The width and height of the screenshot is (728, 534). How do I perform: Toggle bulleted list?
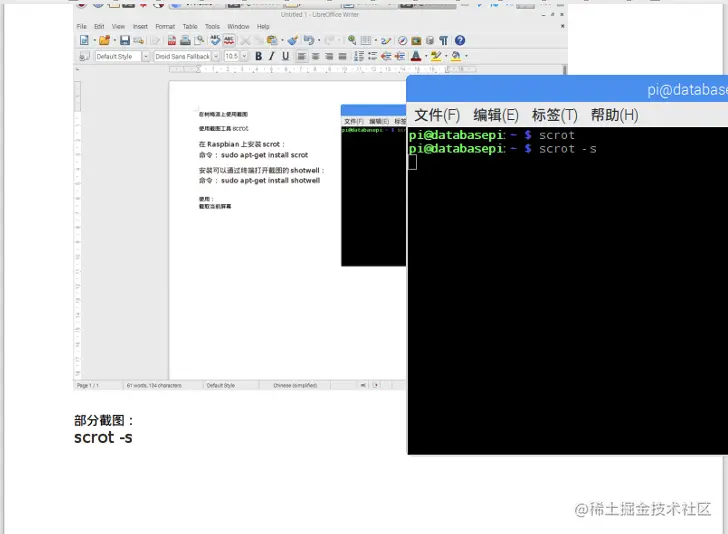click(x=372, y=56)
